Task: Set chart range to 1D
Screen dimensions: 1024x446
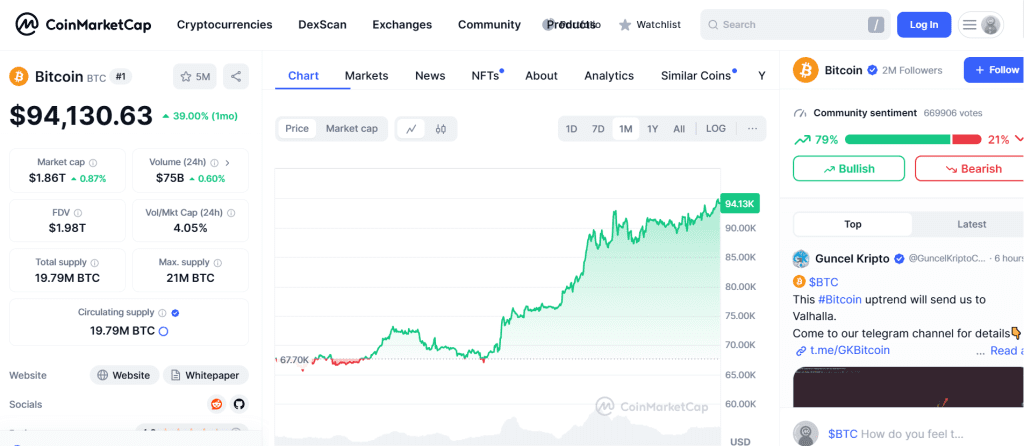Action: point(571,129)
